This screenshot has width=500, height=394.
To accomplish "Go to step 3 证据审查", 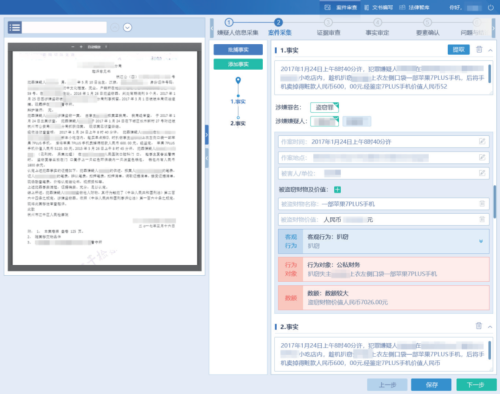I will coord(328,27).
